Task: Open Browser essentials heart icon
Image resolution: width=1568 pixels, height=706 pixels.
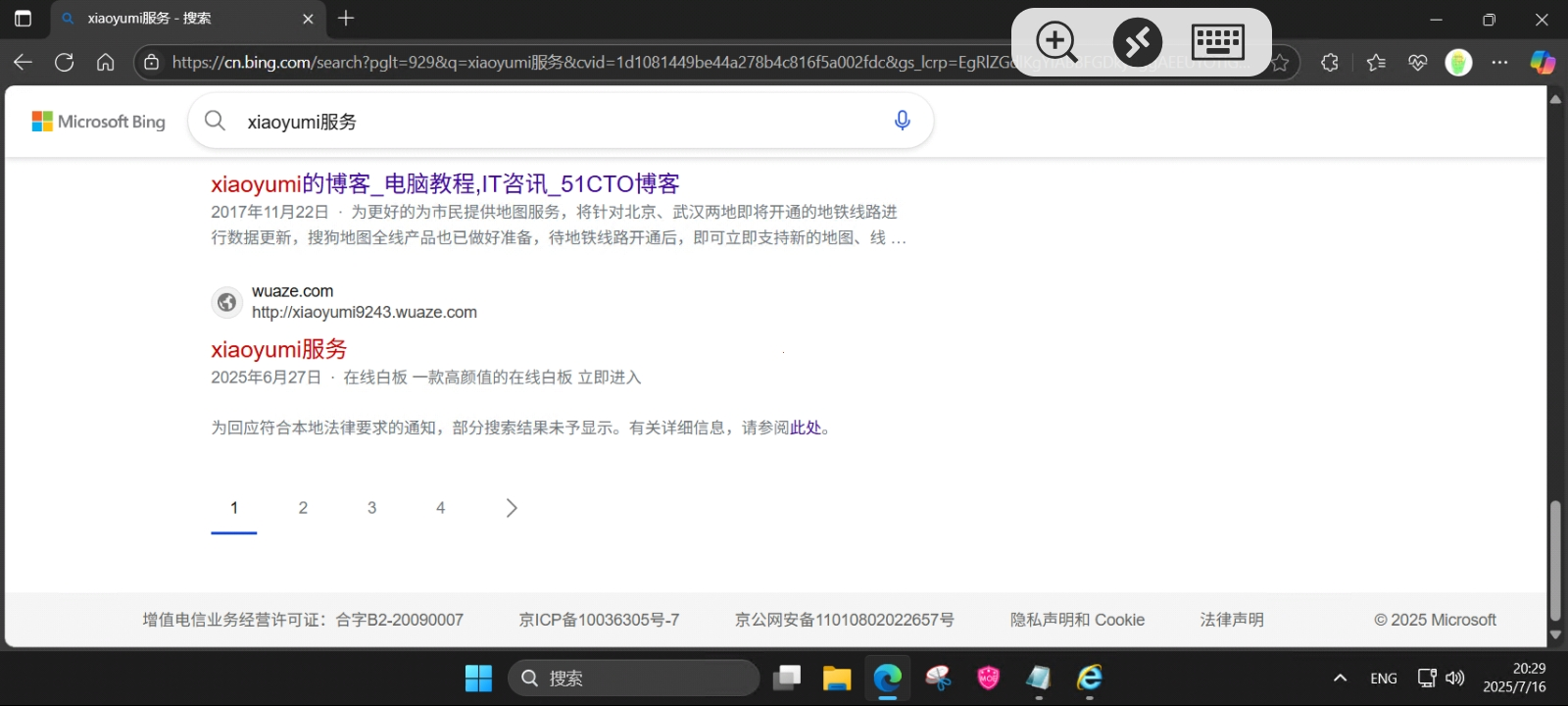Action: (1418, 63)
